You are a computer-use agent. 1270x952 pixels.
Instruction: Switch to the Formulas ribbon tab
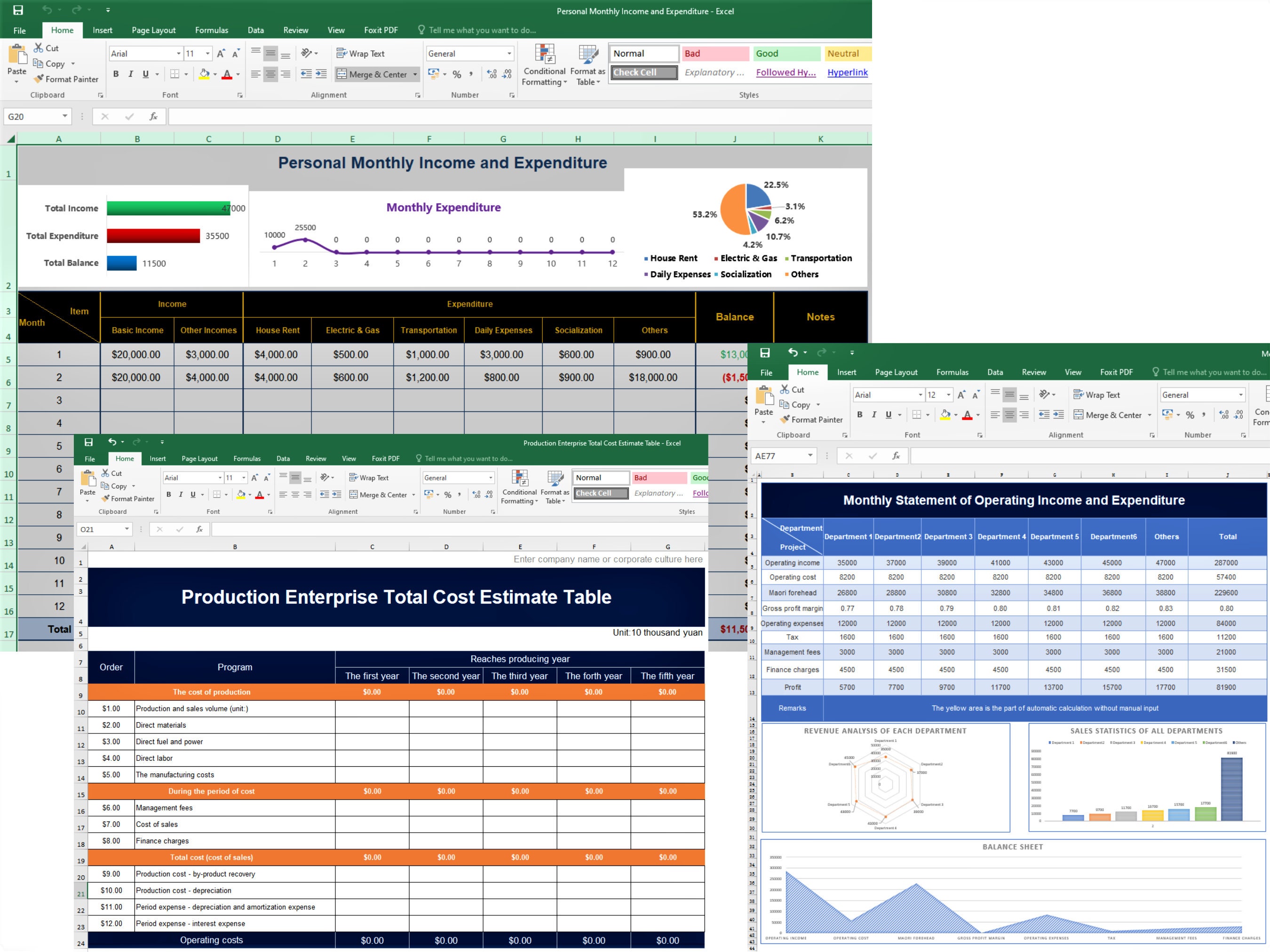(211, 30)
